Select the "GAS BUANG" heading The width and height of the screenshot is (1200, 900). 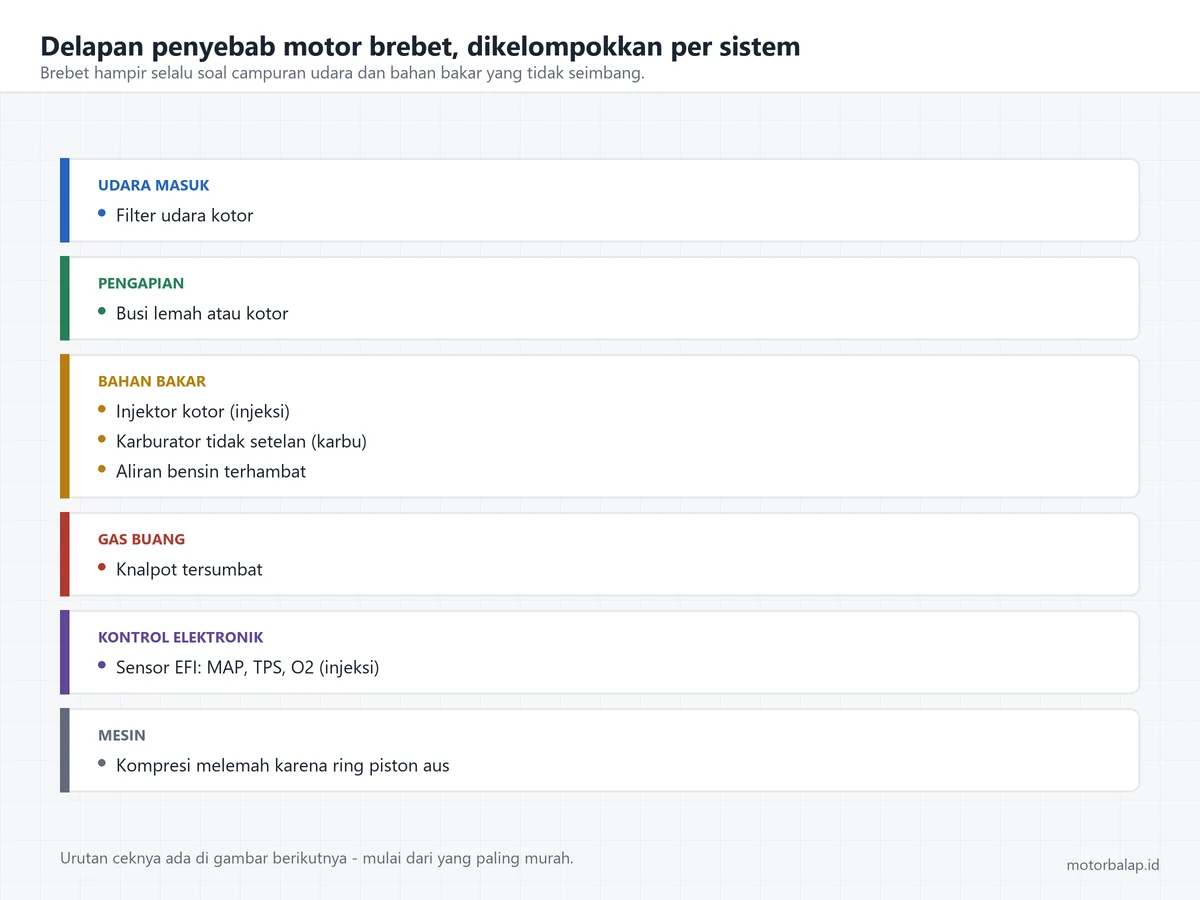coord(141,539)
